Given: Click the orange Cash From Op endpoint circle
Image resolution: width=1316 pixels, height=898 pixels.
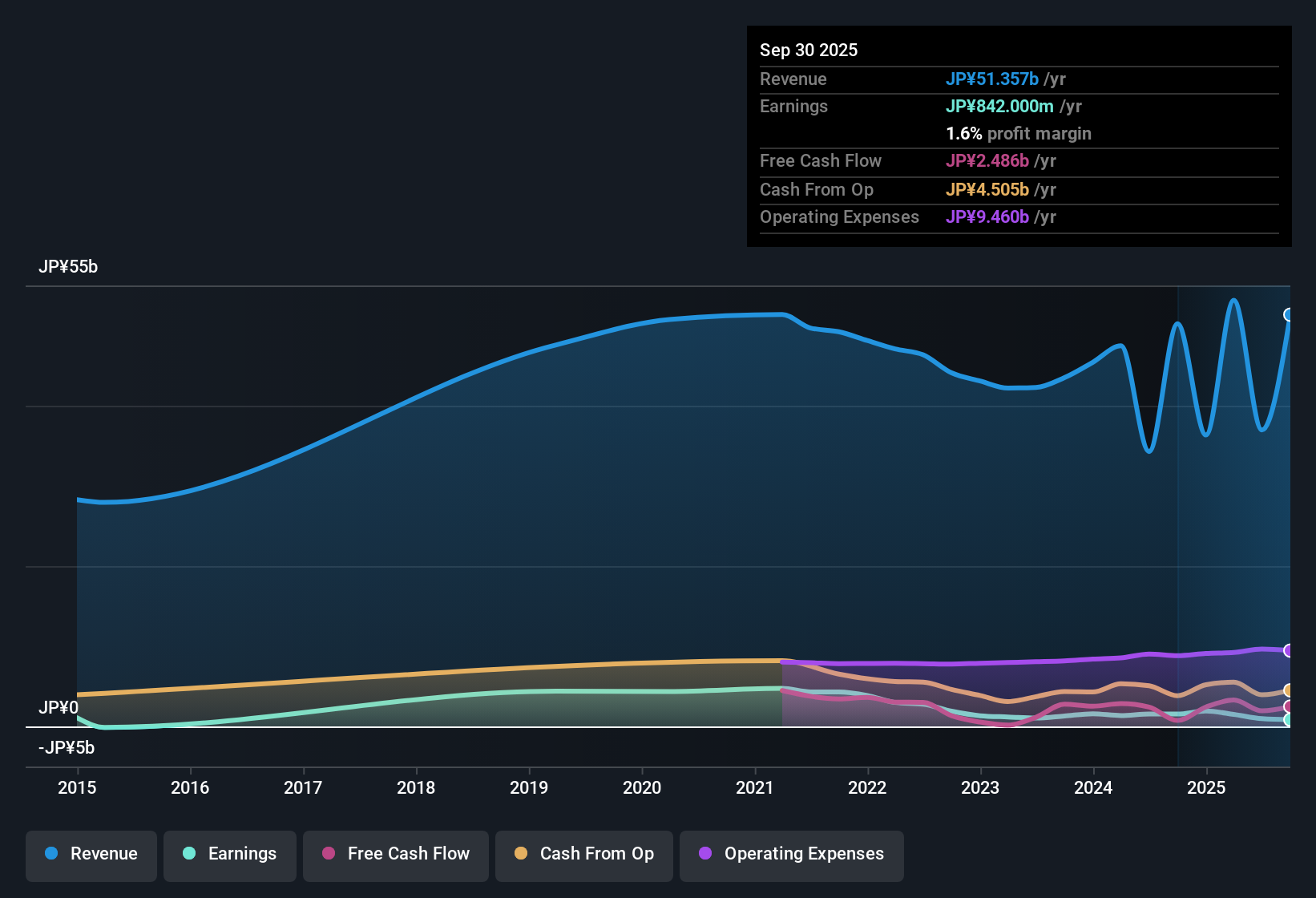Looking at the screenshot, I should point(1287,690).
